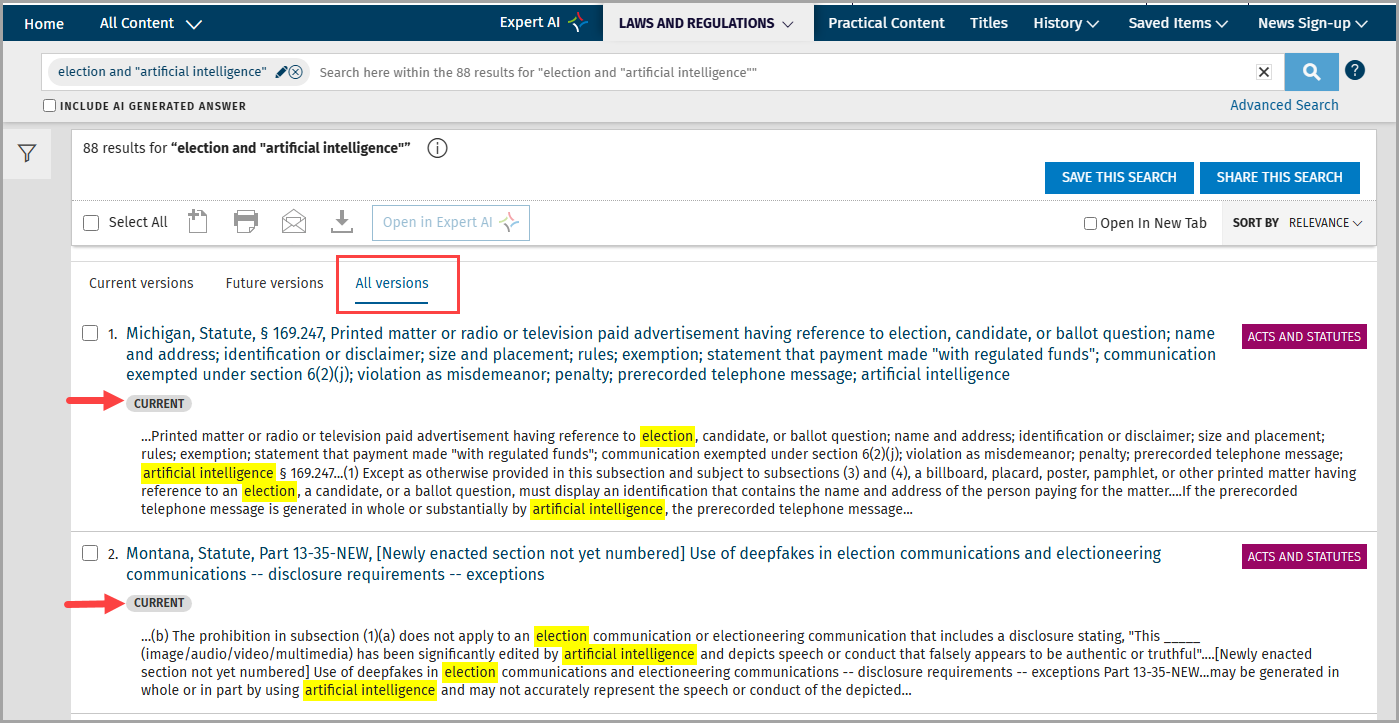Click the pencil edit icon in search chip
Screen dimensions: 1399x723
[x=281, y=72]
